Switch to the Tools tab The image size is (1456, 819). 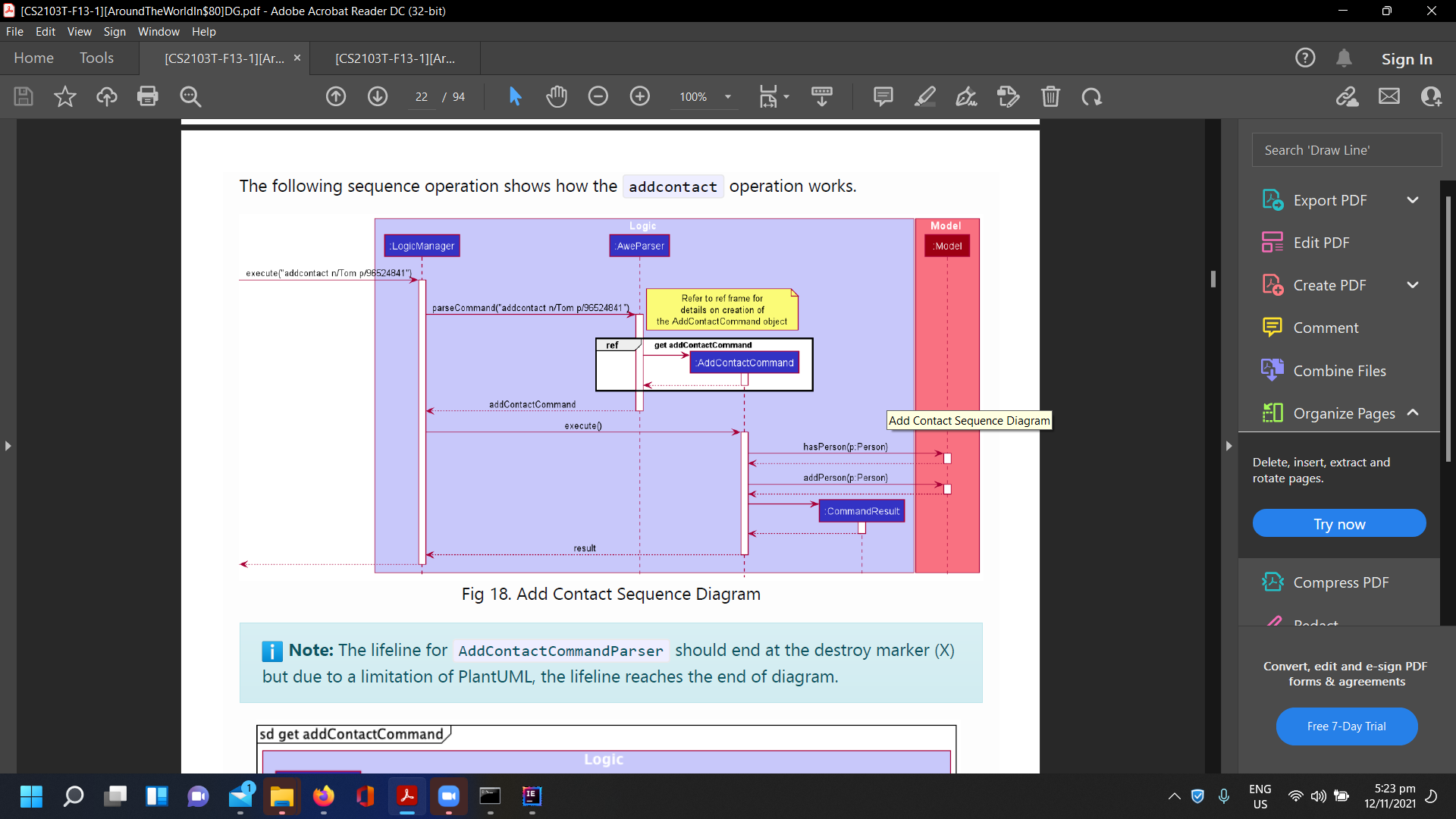pyautogui.click(x=96, y=58)
